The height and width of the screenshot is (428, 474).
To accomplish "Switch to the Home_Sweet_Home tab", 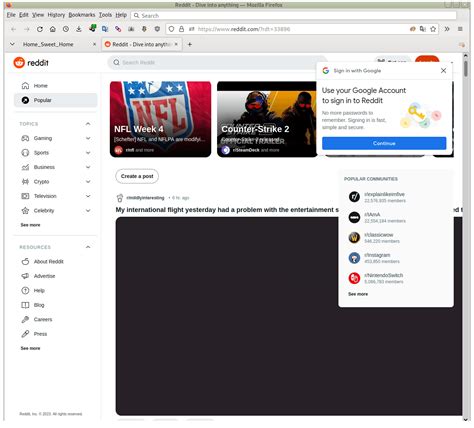I will [48, 44].
